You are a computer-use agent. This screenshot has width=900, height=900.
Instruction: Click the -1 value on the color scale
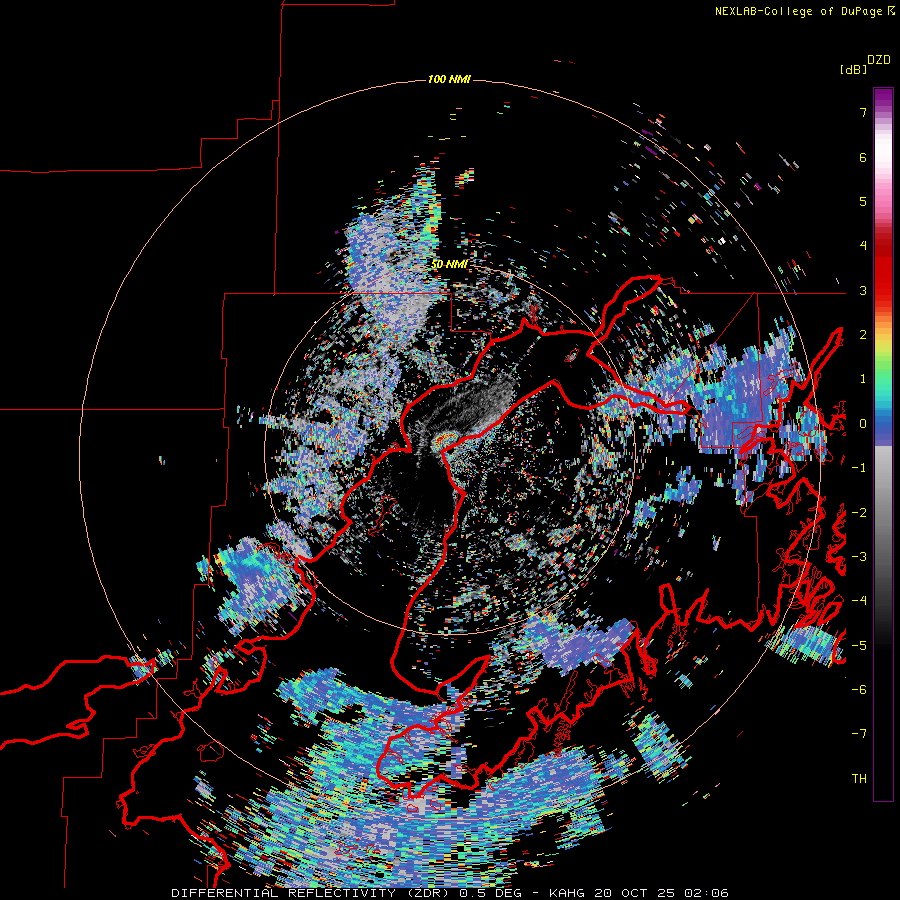859,468
